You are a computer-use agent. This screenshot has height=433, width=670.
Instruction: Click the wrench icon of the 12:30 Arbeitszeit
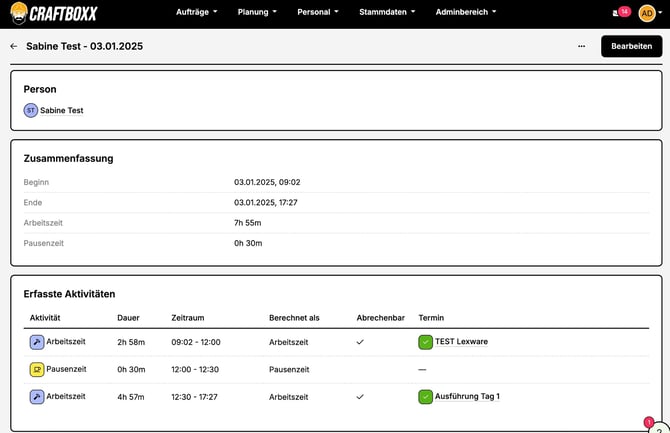click(x=37, y=397)
